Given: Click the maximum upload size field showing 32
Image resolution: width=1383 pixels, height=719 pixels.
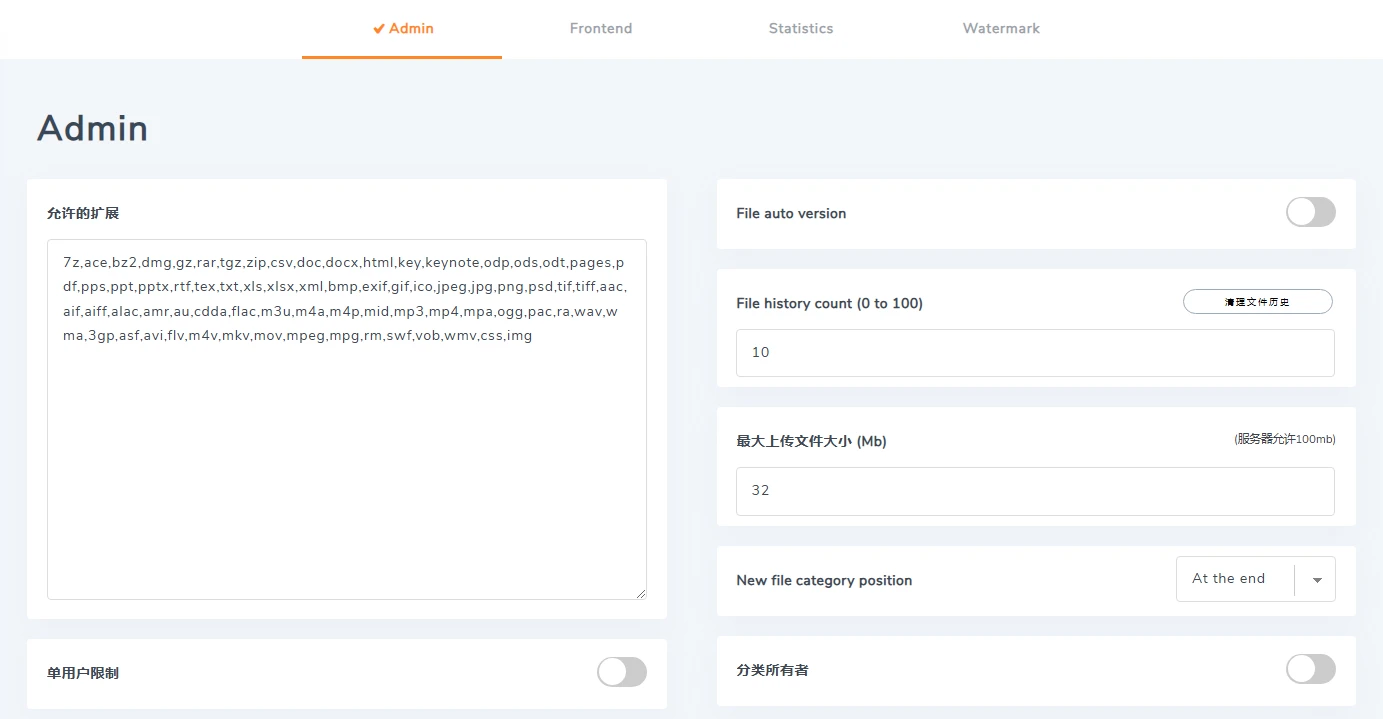Looking at the screenshot, I should point(1035,490).
